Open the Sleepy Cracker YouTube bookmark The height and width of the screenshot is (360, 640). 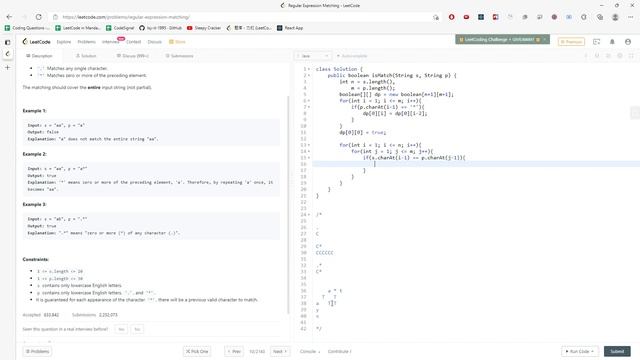tap(204, 28)
